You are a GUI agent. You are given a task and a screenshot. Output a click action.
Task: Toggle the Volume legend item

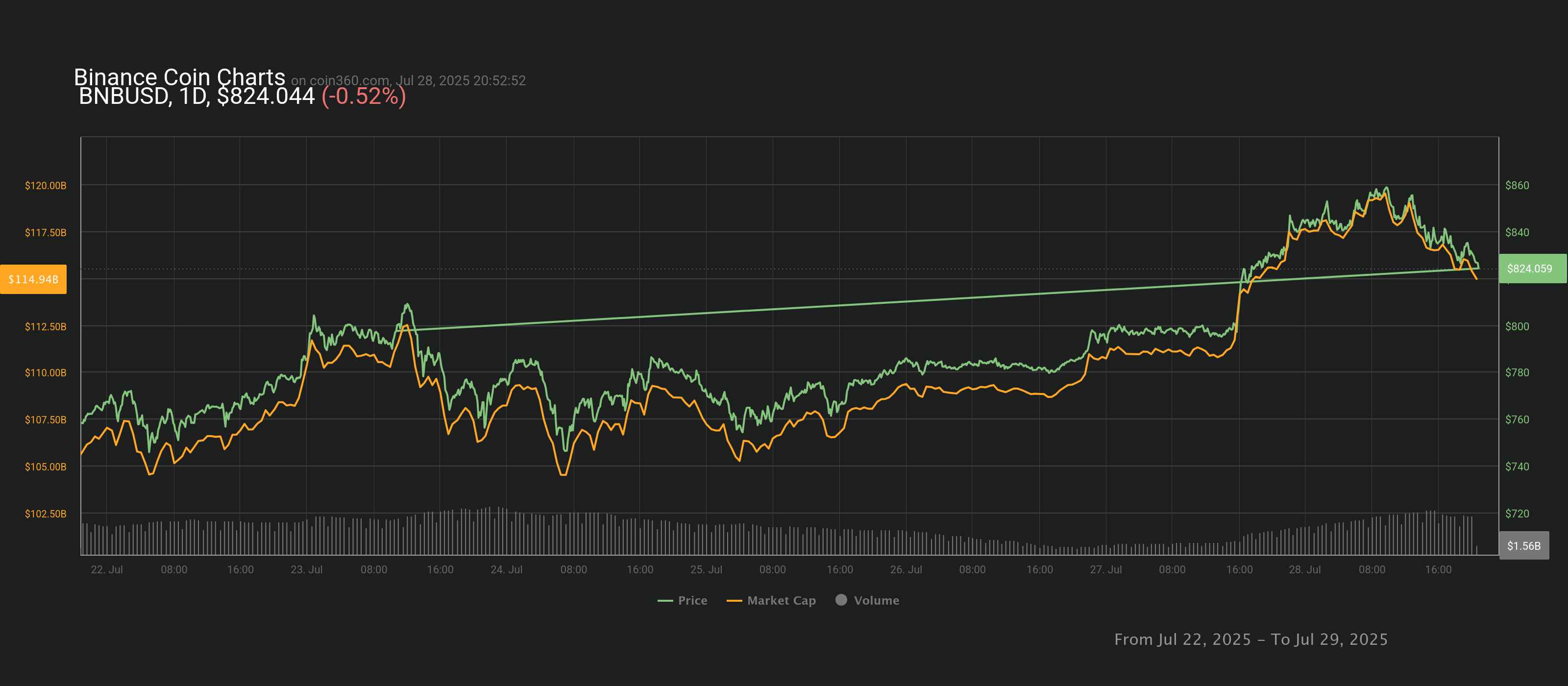click(867, 600)
